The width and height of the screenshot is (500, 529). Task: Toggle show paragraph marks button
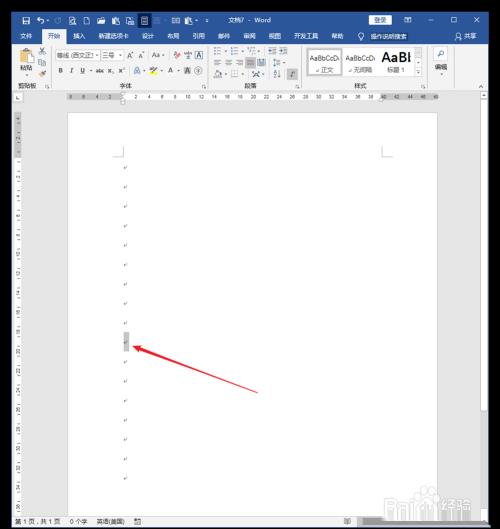[292, 74]
